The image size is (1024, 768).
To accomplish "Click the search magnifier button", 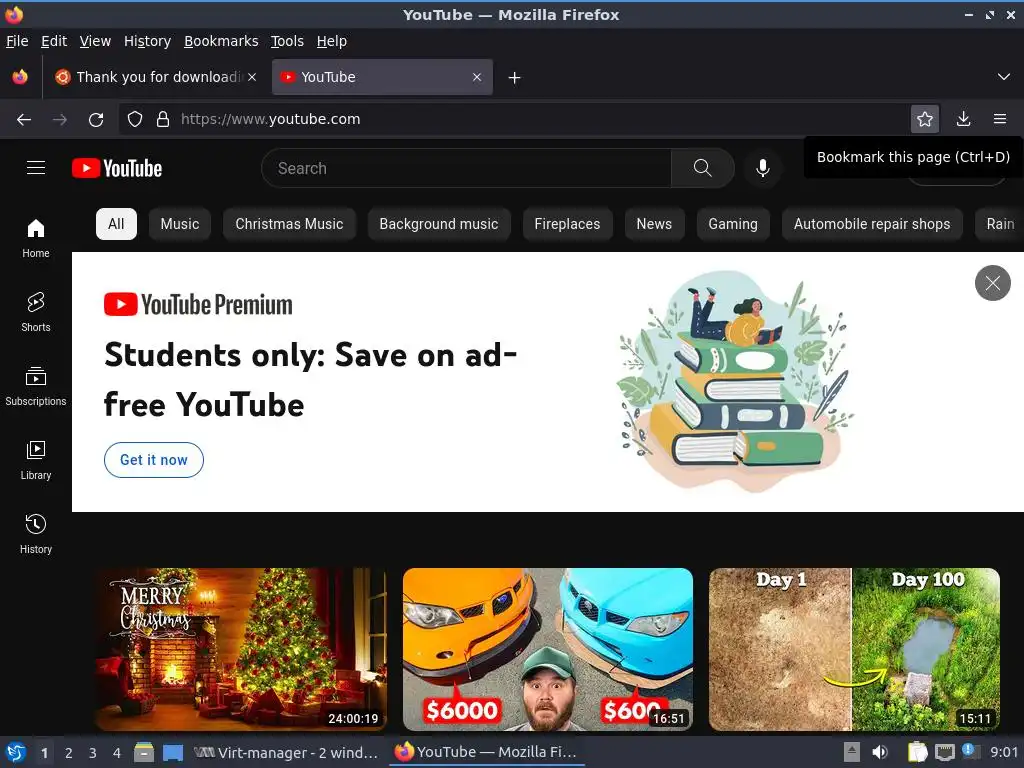I will coord(703,168).
